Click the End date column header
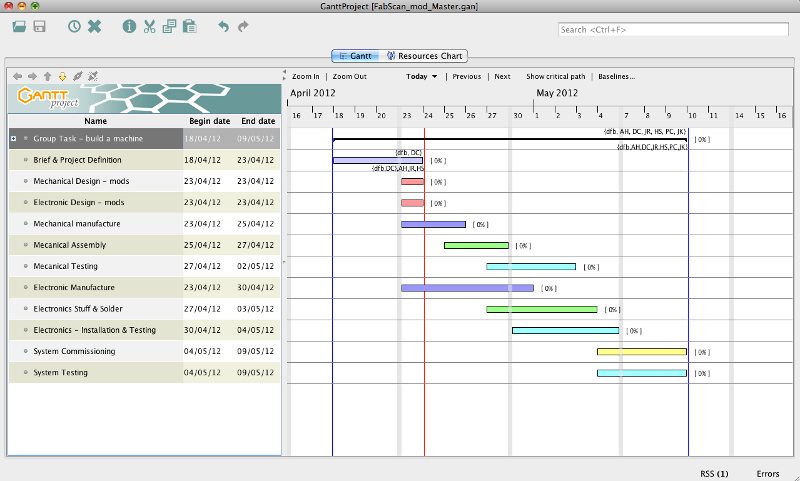 [x=258, y=121]
